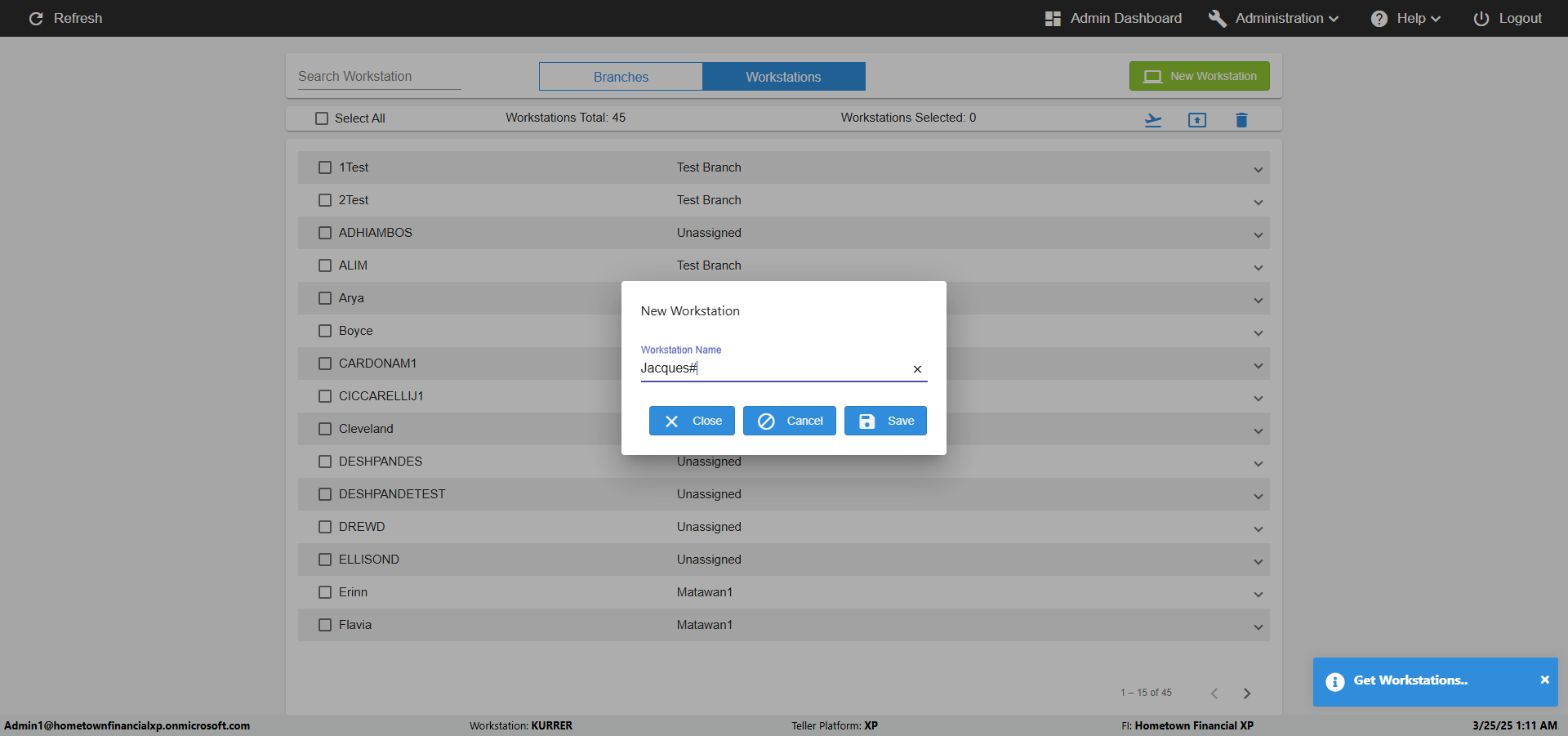
Task: Expand the Arya row chevron
Action: coord(1258,301)
